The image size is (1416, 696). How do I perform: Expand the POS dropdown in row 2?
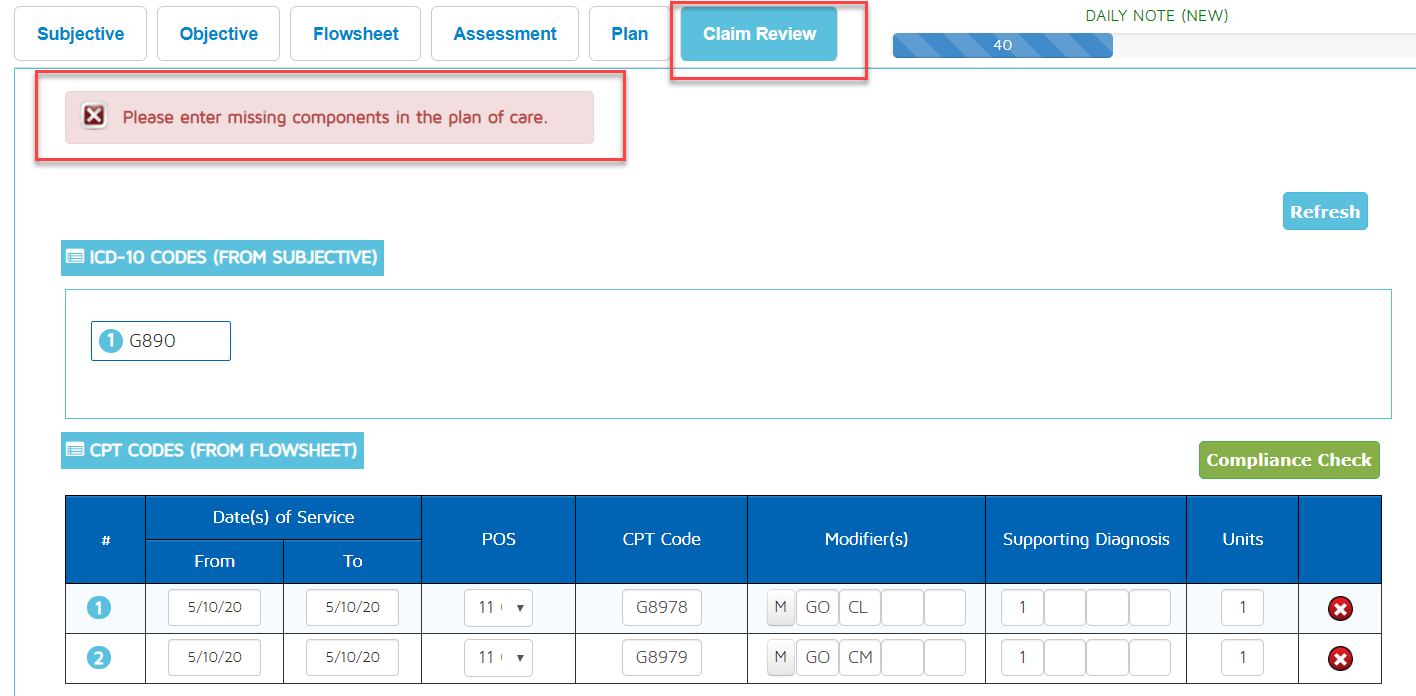point(498,658)
